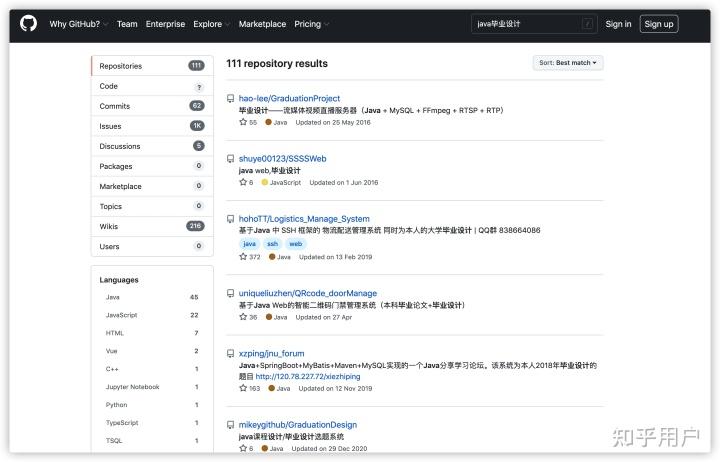
Task: Click the star icon for shuye00123/SSSSWeb
Action: pyautogui.click(x=243, y=182)
